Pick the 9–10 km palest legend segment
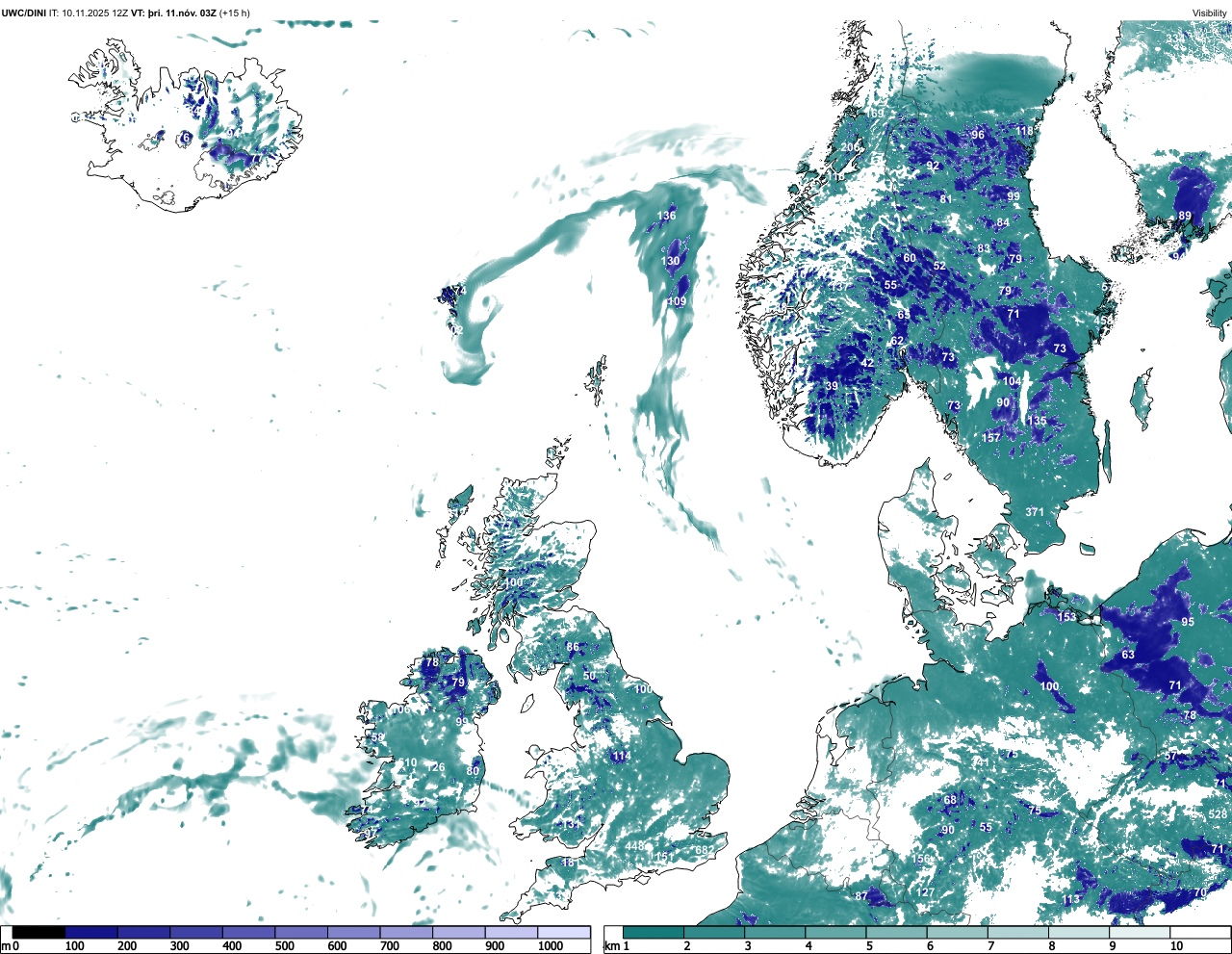Screen dimensions: 1232x954 point(1141,932)
